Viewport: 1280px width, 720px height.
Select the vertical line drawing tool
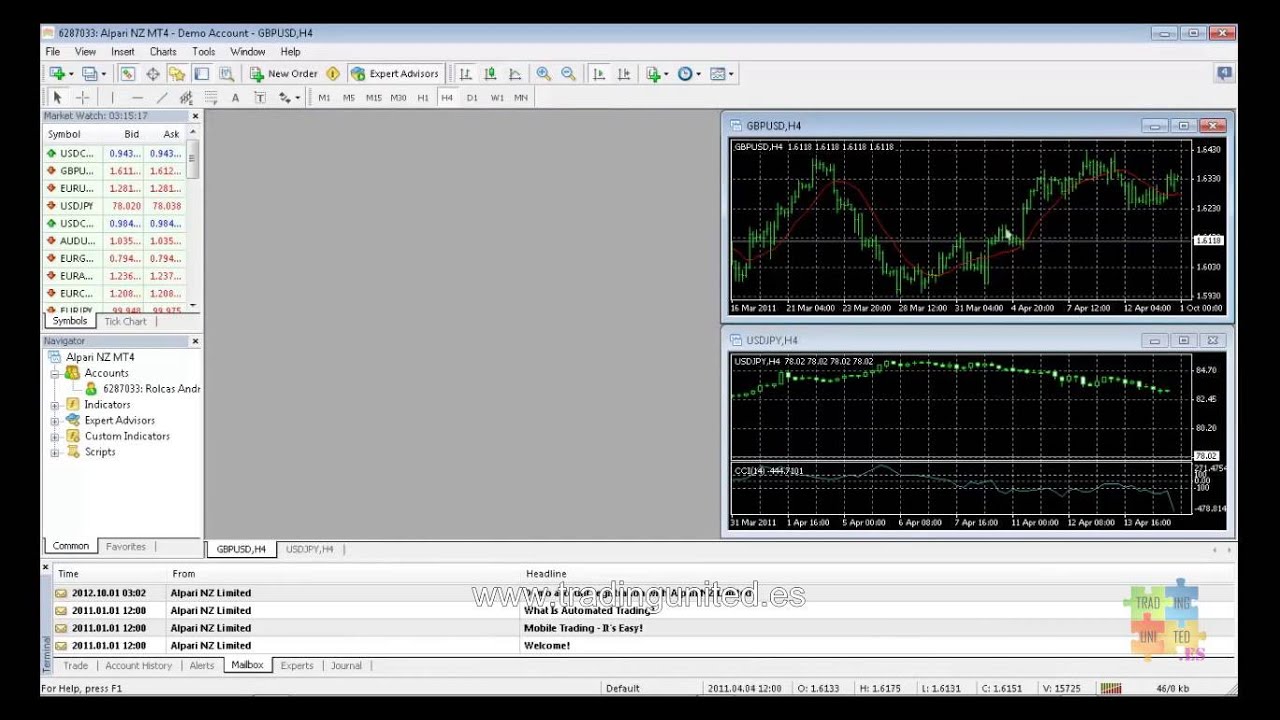(x=112, y=97)
